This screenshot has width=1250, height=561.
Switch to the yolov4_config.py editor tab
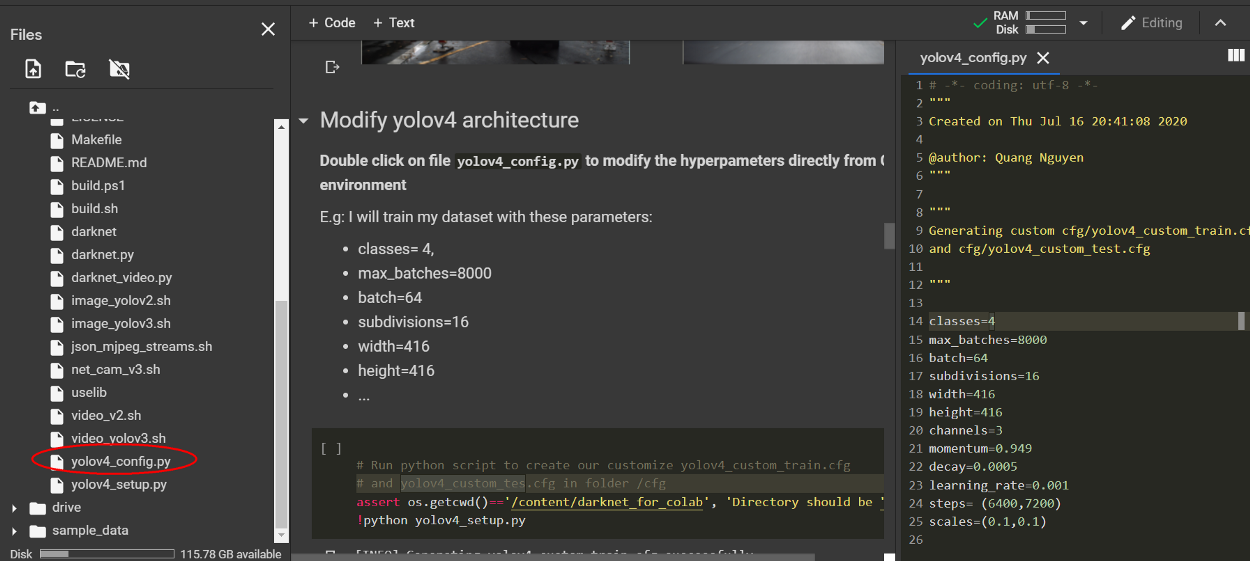pos(973,58)
